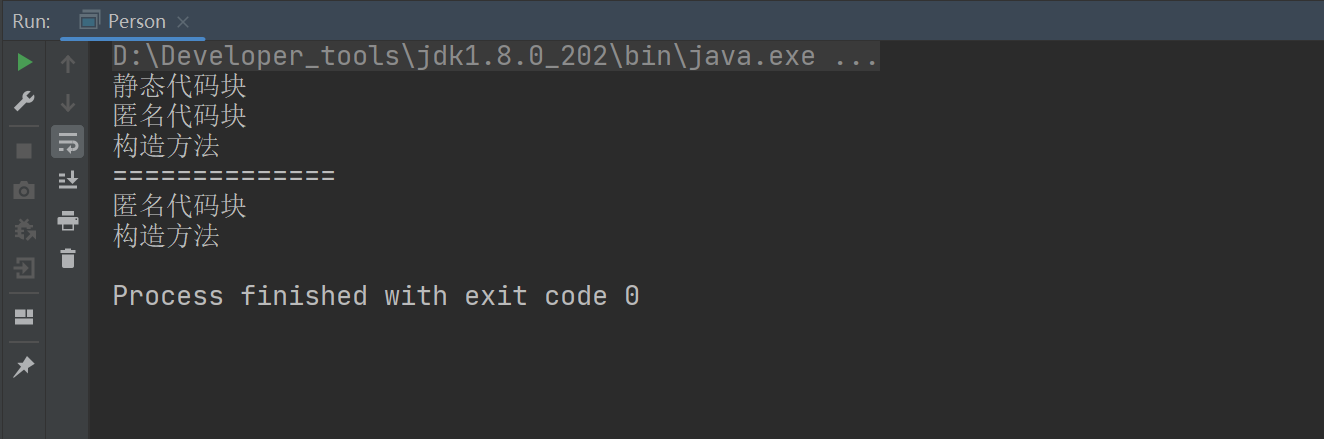Click Up the Stack Trace arrow
1324x439 pixels.
click(68, 65)
